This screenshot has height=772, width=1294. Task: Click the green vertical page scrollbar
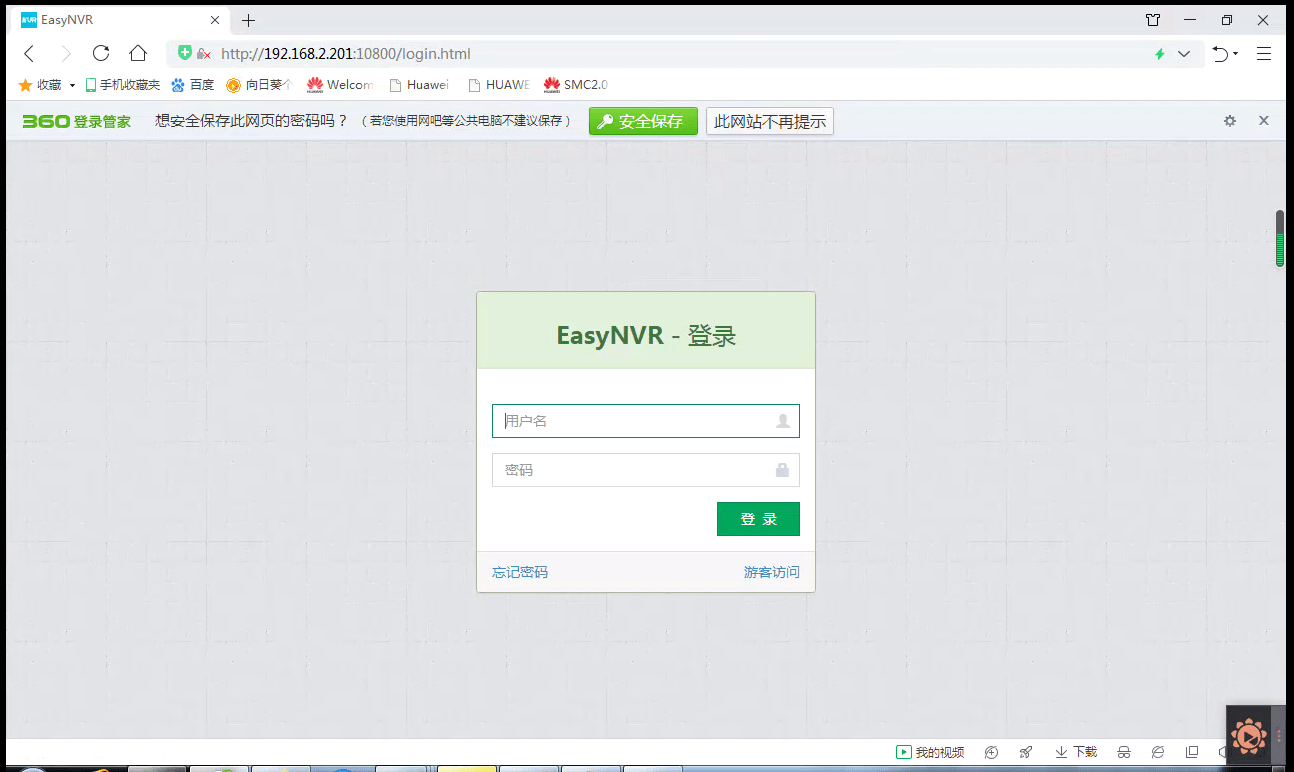tap(1279, 238)
